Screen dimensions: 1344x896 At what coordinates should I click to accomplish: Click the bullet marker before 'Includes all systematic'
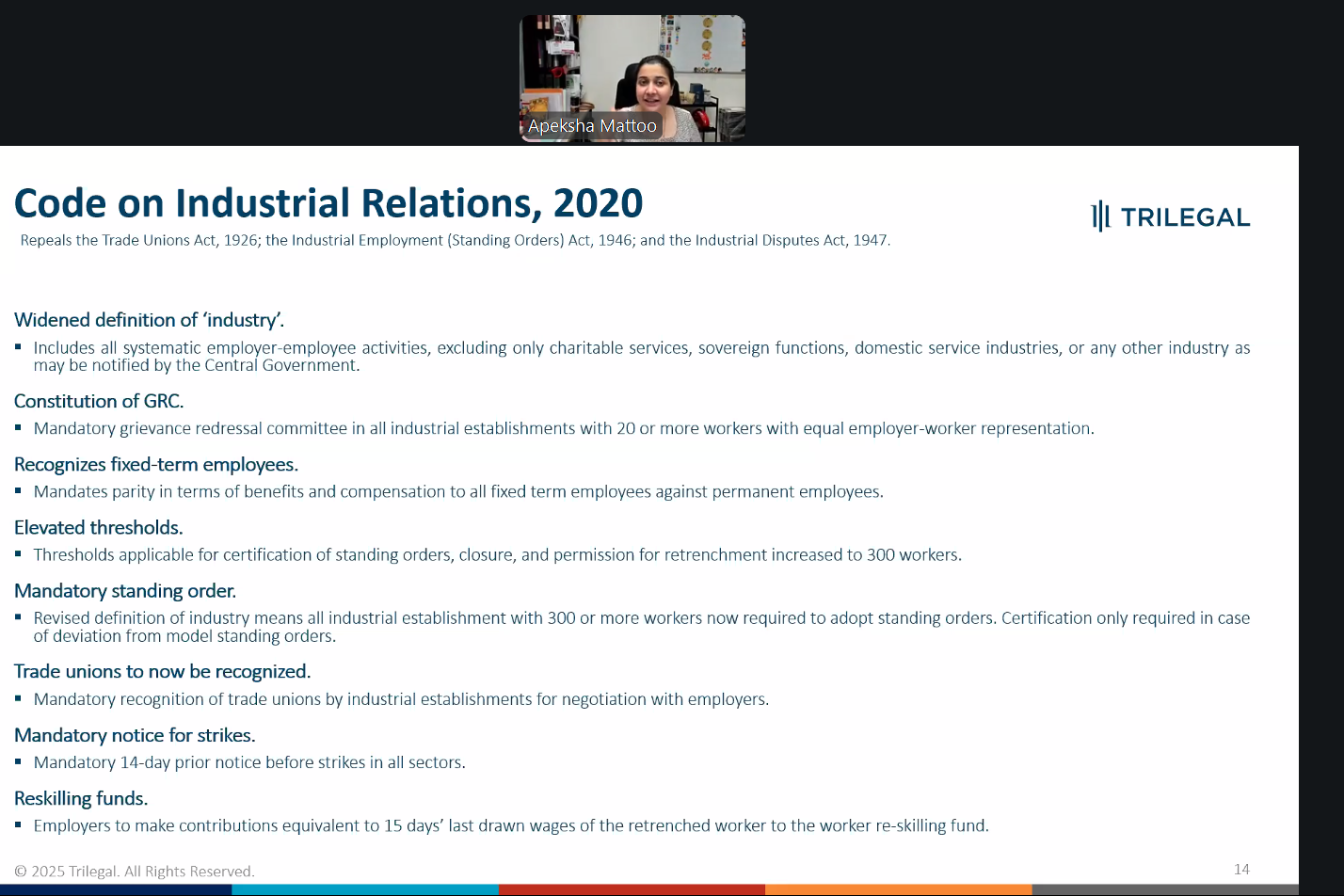[19, 346]
